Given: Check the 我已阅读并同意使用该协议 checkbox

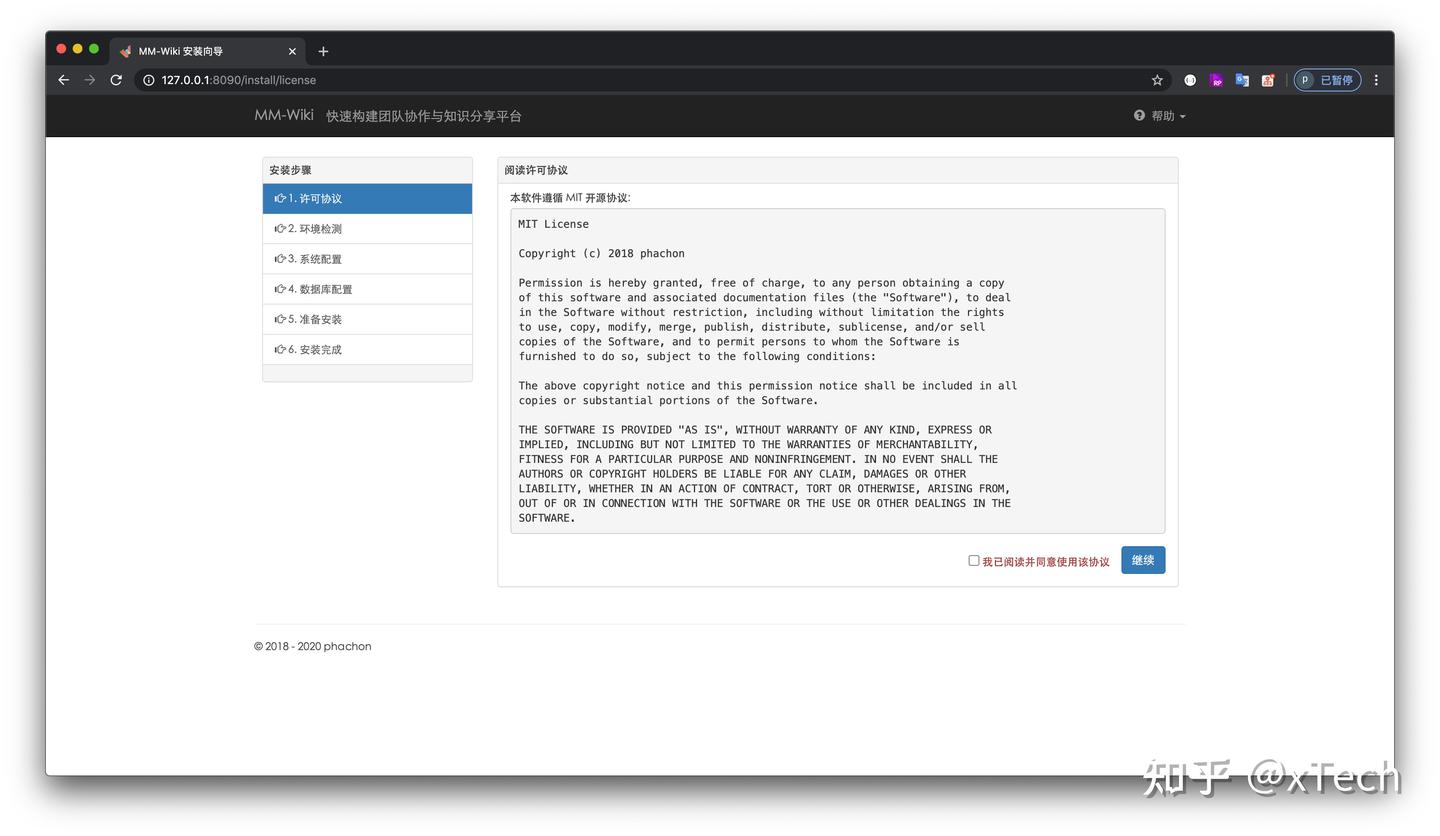Looking at the screenshot, I should click(x=973, y=560).
